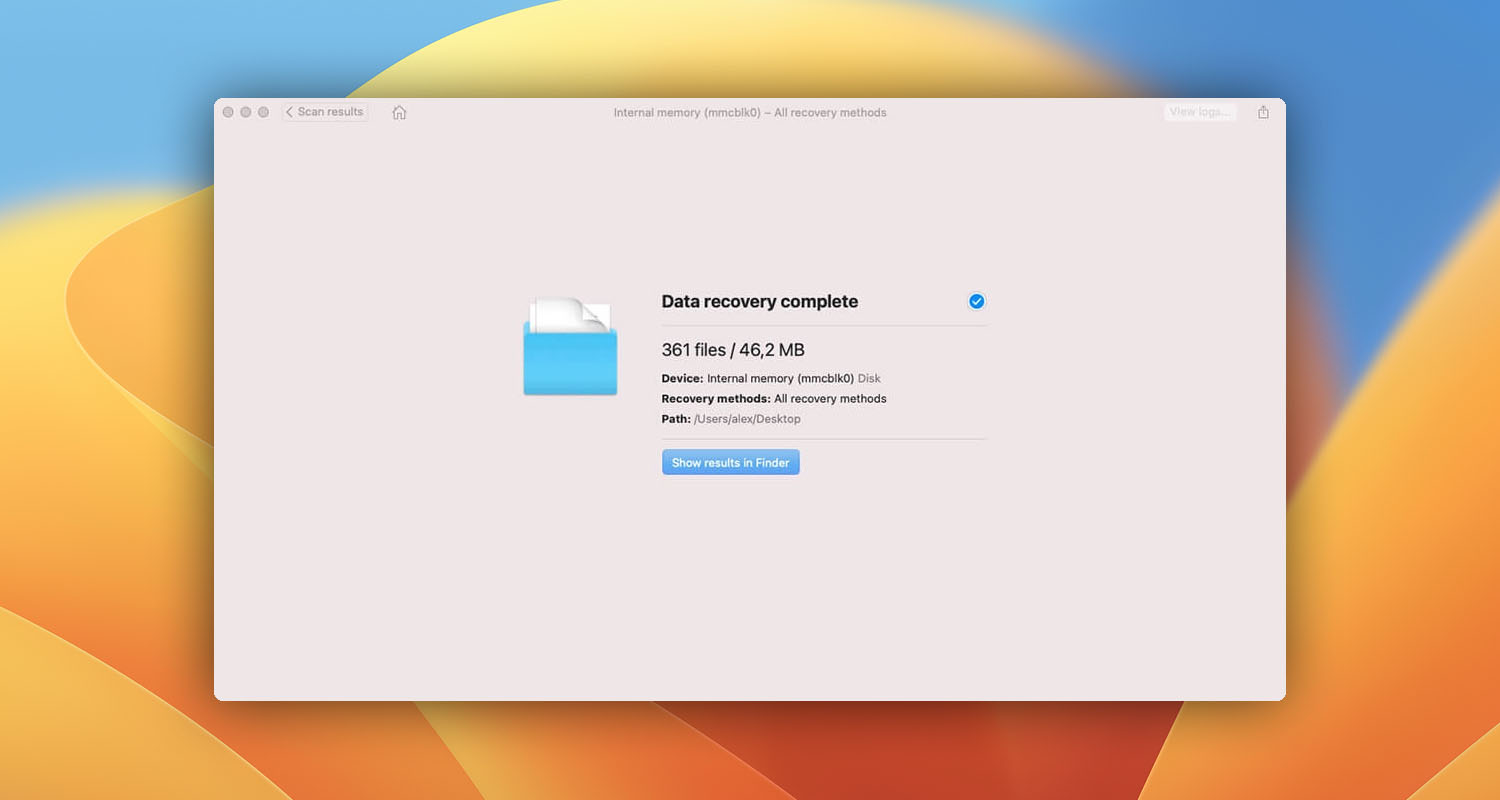Viewport: 1500px width, 800px height.
Task: Click the share icon in title bar
Action: (1263, 112)
